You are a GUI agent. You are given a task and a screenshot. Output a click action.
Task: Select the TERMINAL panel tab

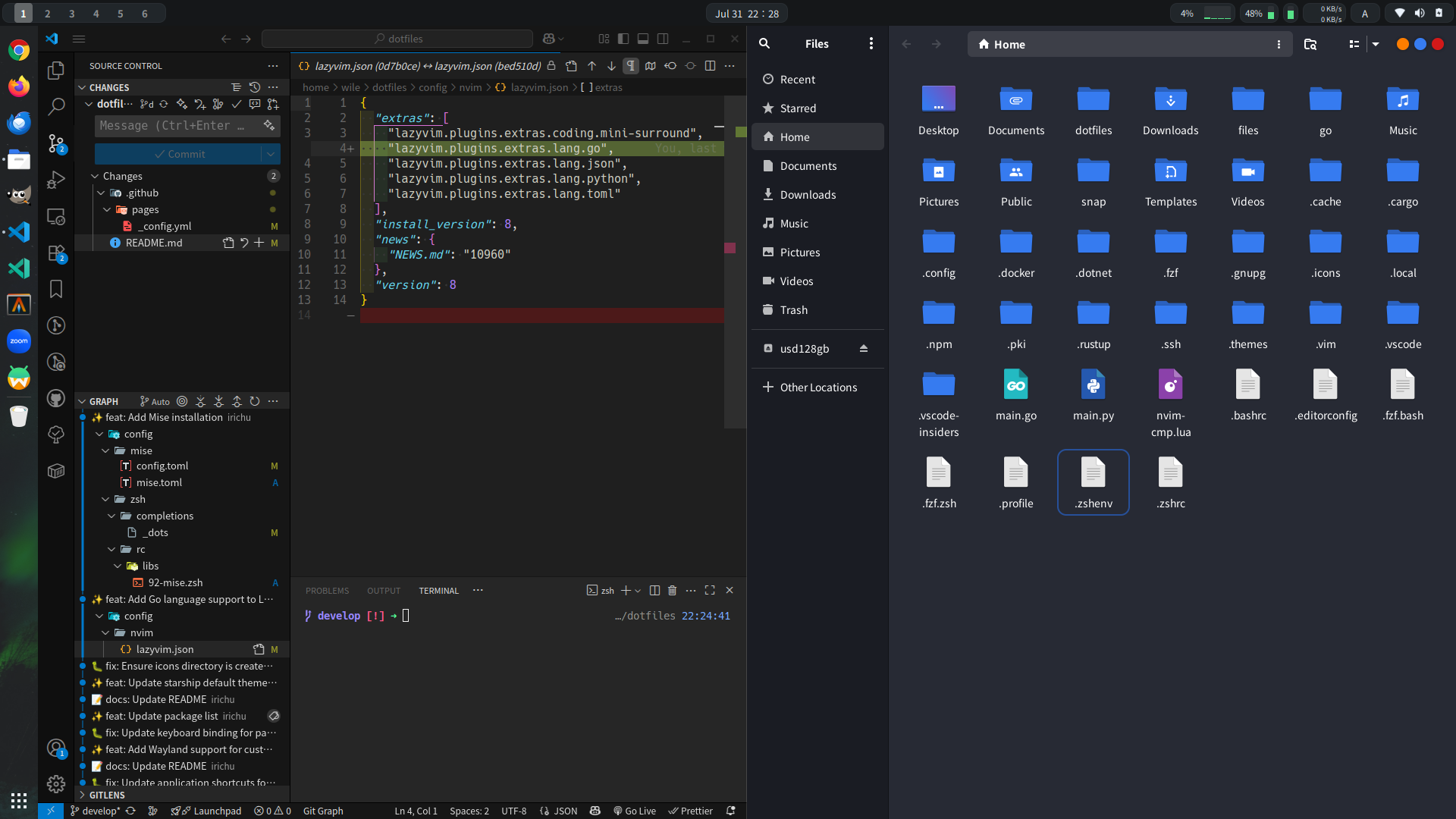pos(438,591)
